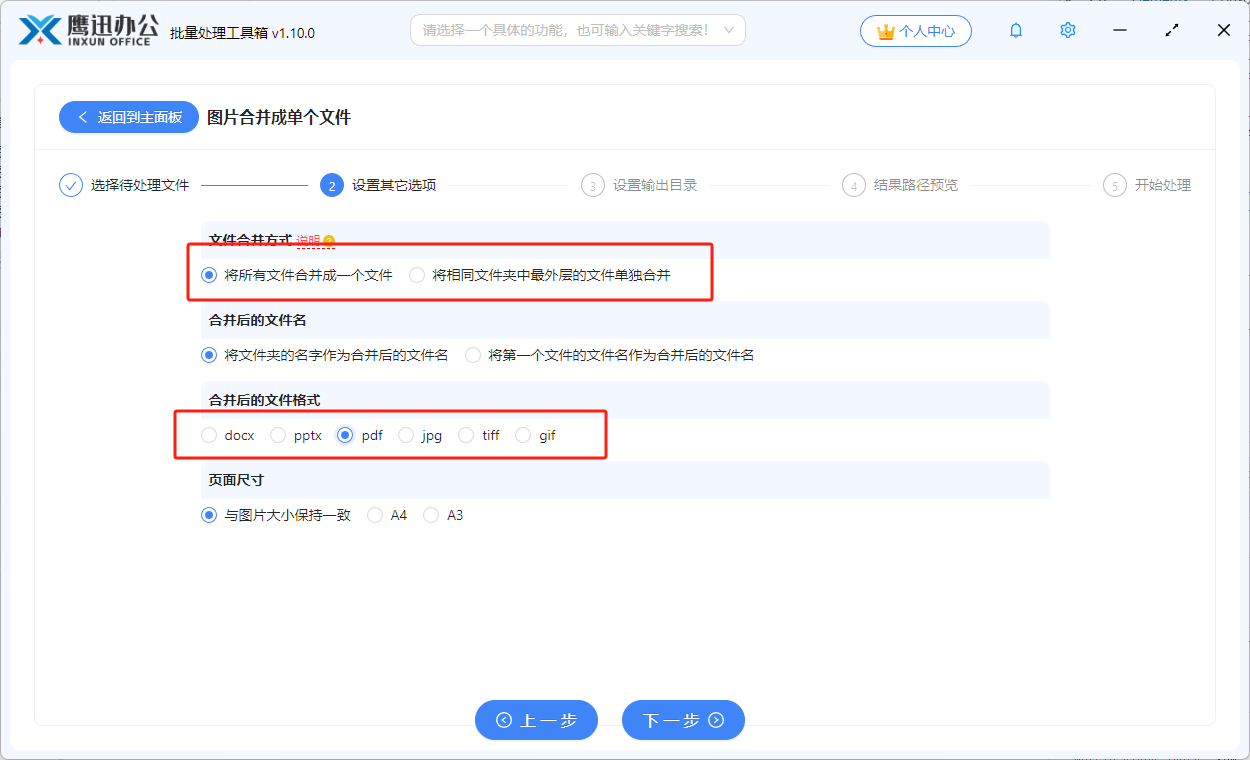Open the function search dropdown arrow
1250x760 pixels.
point(729,31)
